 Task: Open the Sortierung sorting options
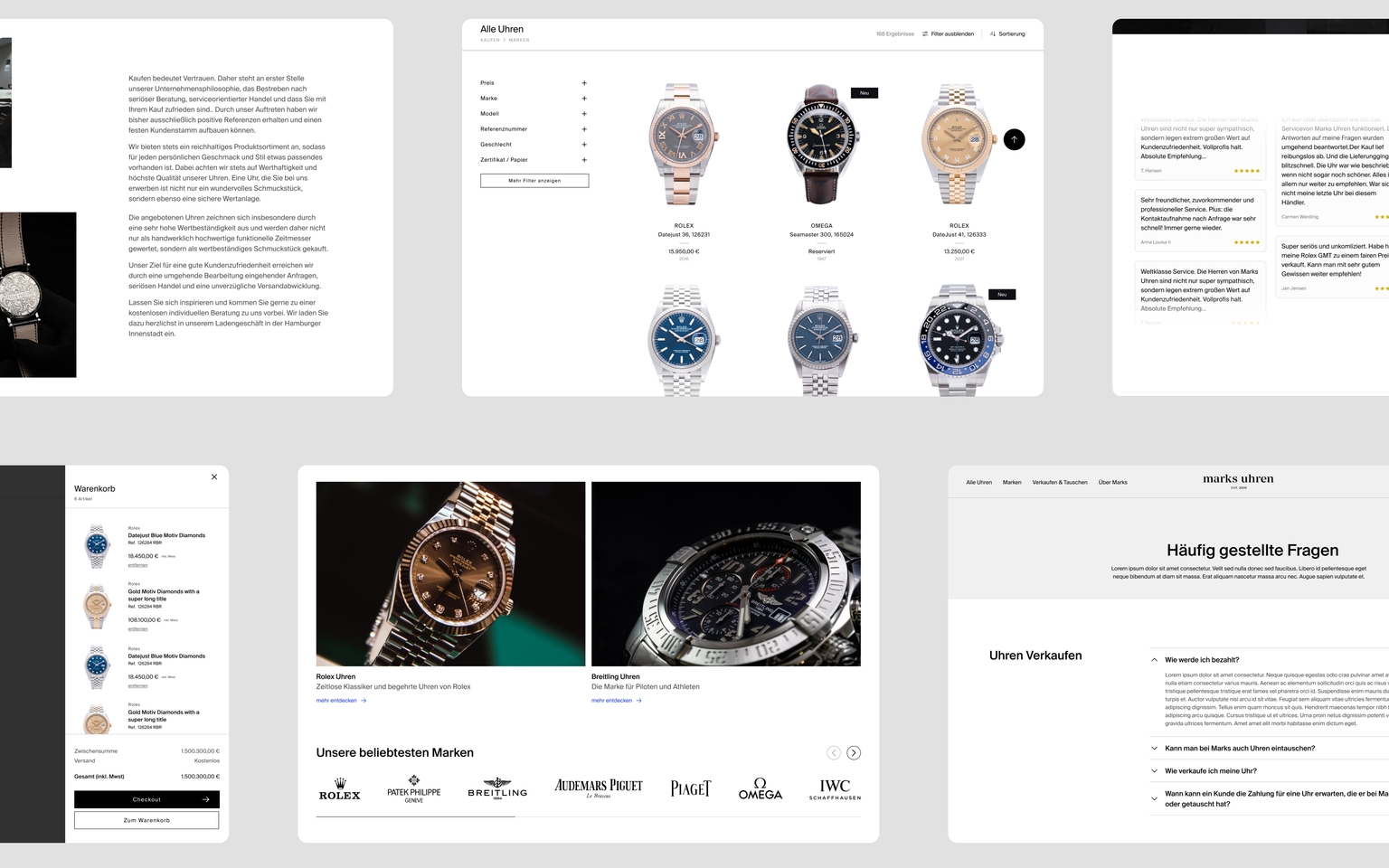(x=1007, y=34)
